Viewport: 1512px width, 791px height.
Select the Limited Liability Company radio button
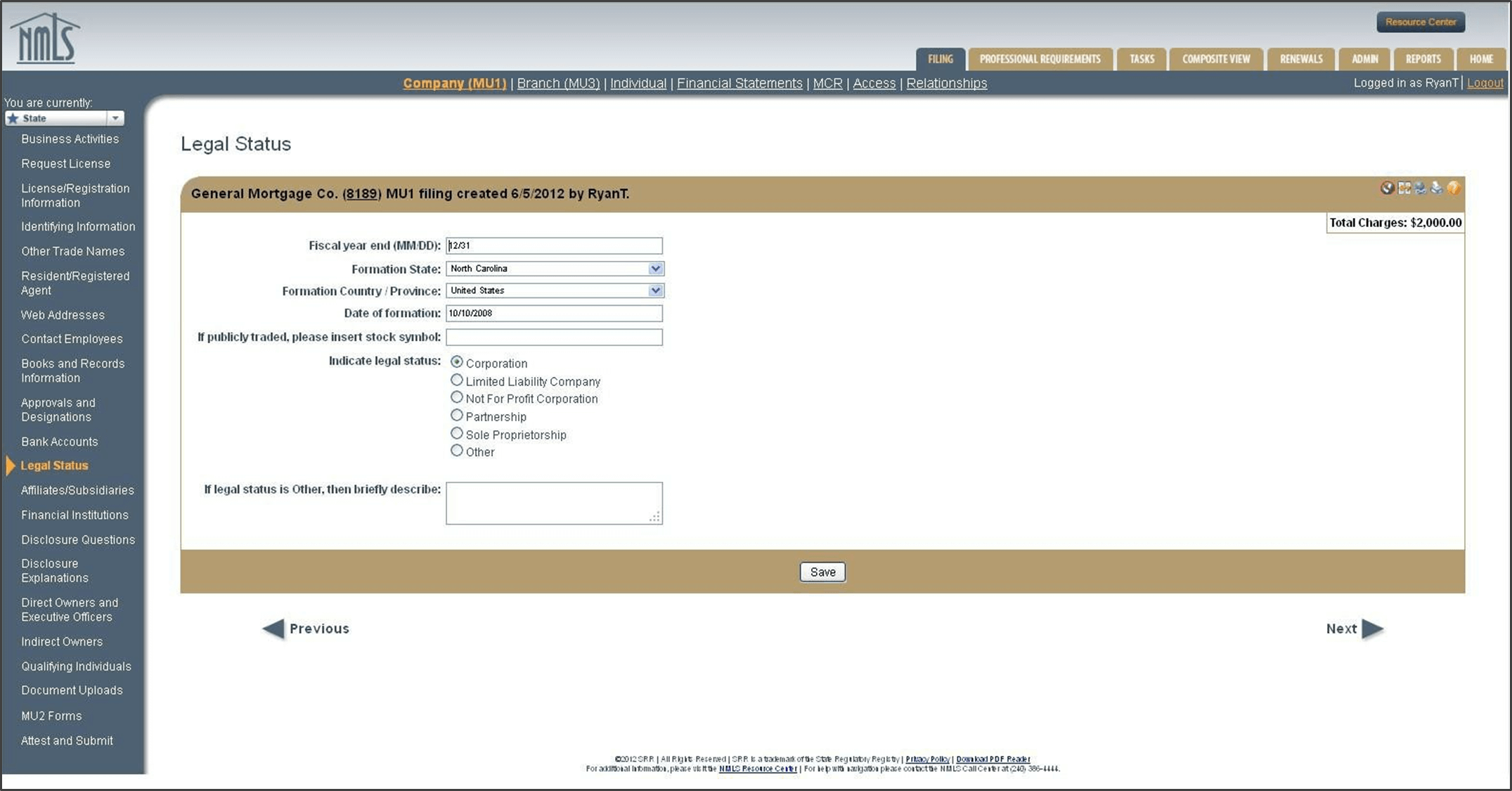point(457,380)
